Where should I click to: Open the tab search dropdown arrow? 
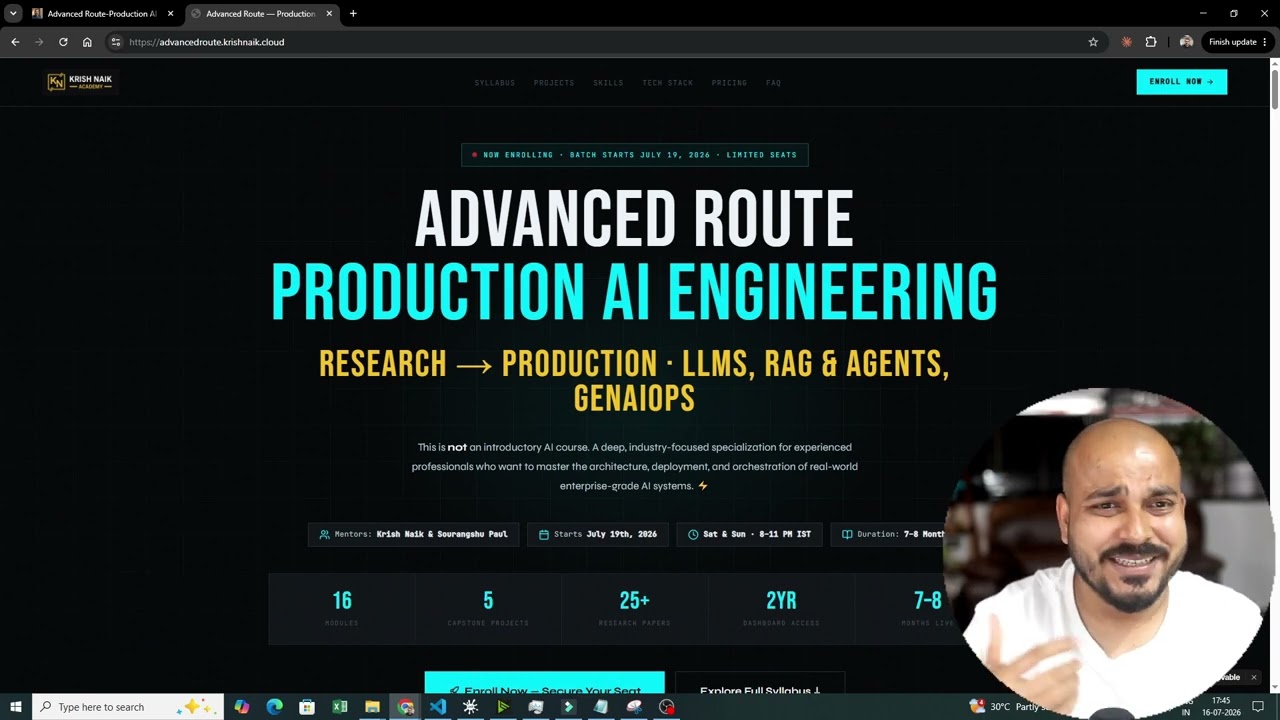[13, 14]
